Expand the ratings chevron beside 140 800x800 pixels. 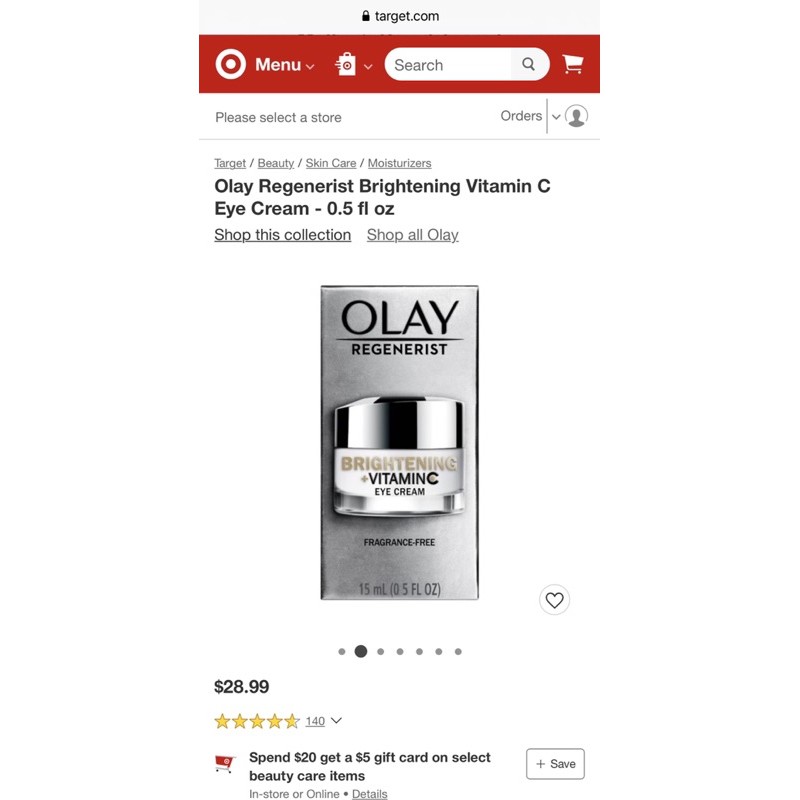(x=336, y=720)
